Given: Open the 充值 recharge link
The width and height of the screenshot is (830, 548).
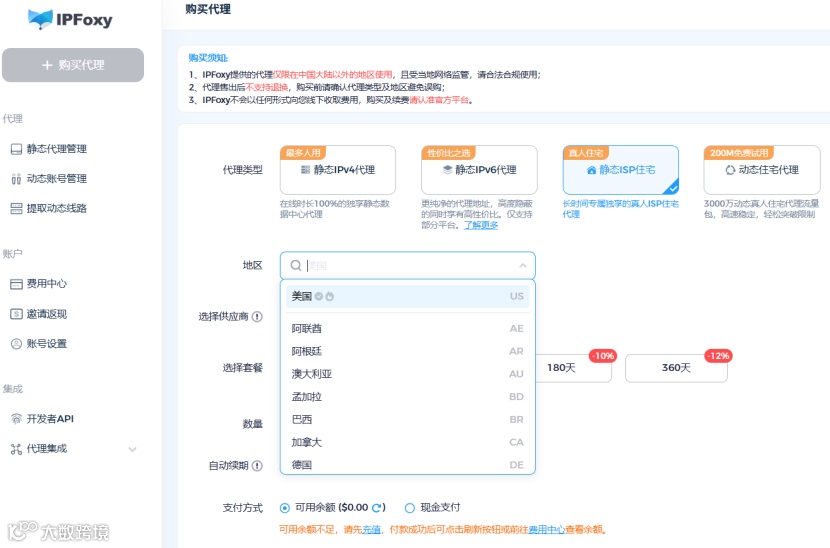Looking at the screenshot, I should tap(371, 529).
